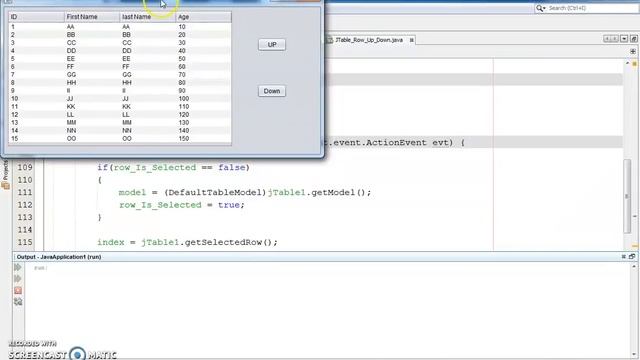This screenshot has height=360, width=640.
Task: Select the row with age 140
Action: 120,131
